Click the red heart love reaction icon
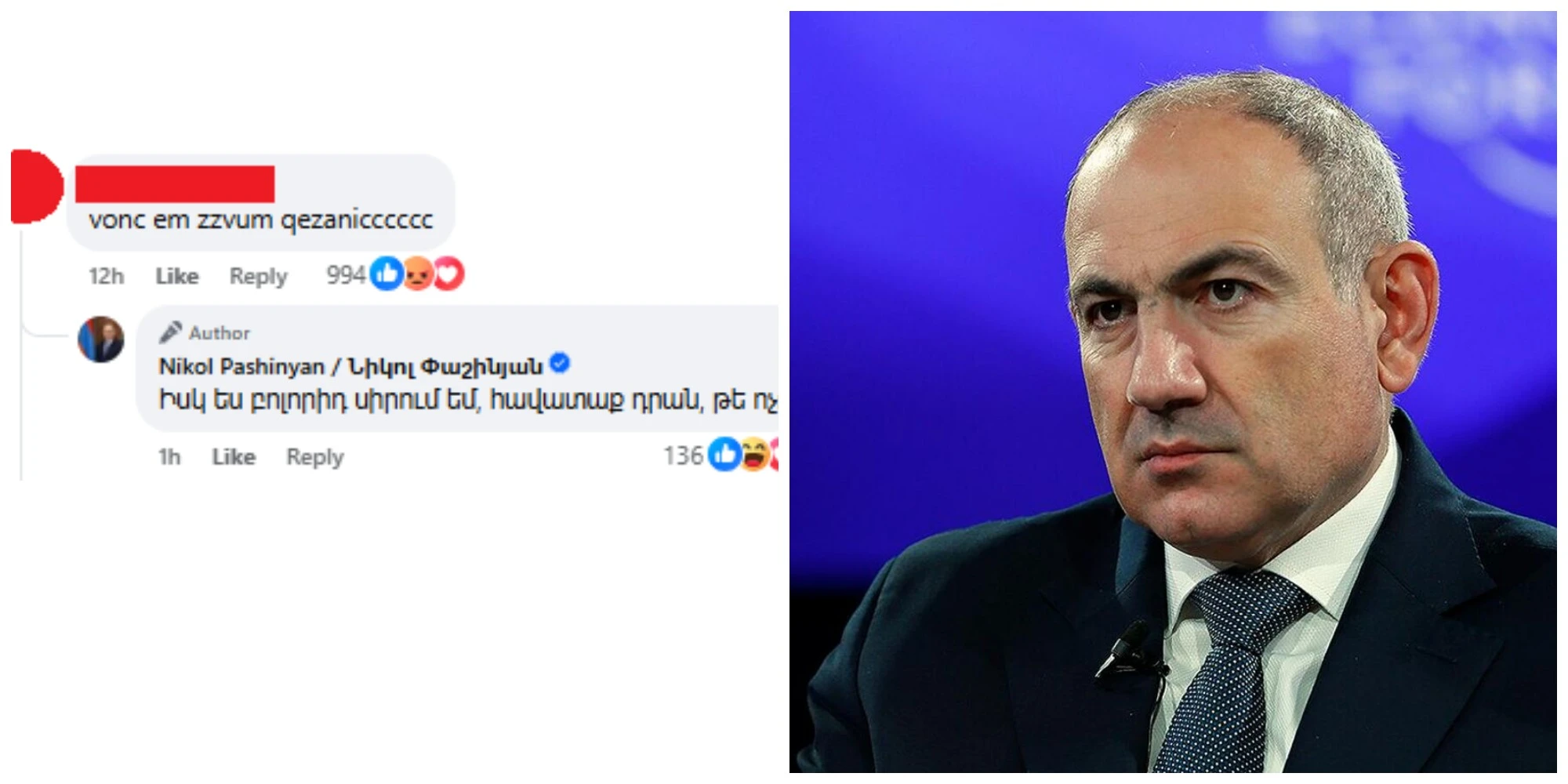 point(449,274)
